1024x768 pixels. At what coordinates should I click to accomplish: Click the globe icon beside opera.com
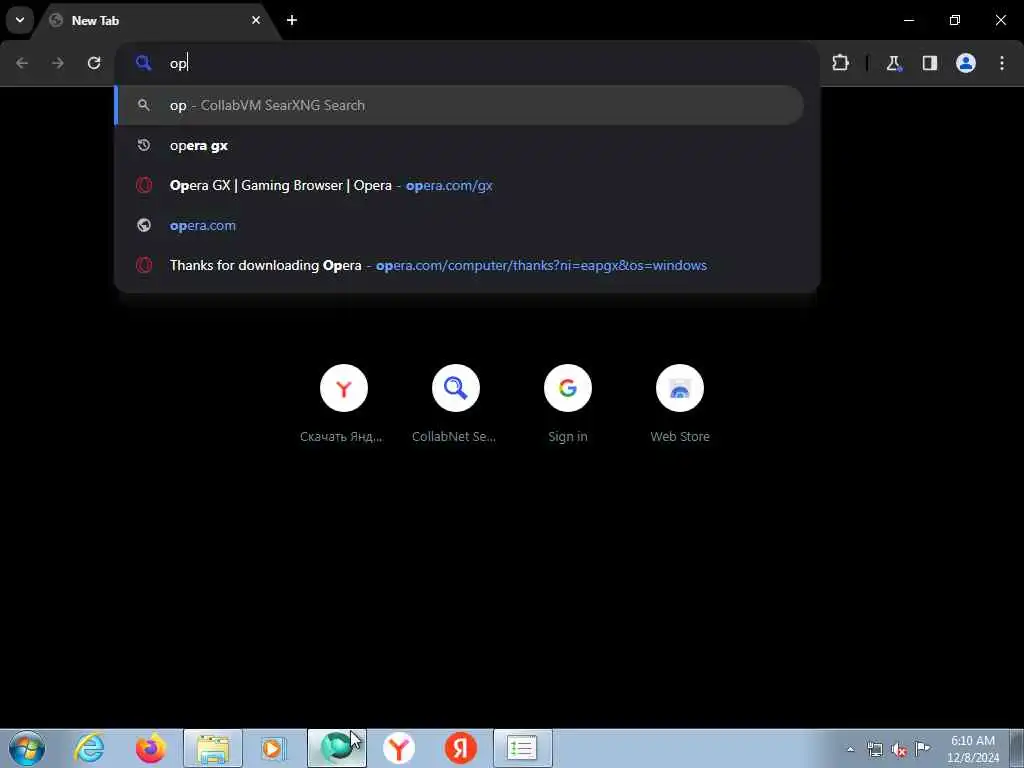(144, 225)
